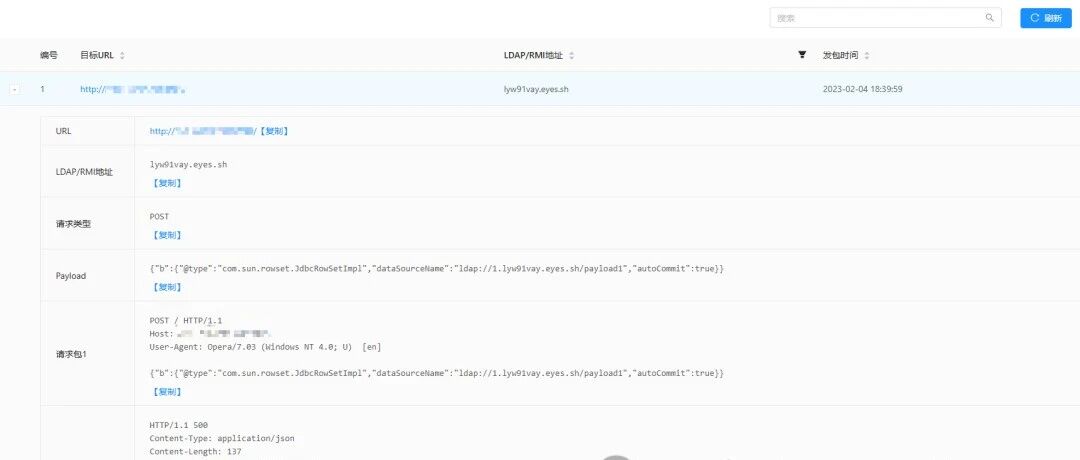Viewport: 1080px width, 460px height.
Task: Click the lyw91vay.eyes.sh cell in row 1
Action: pyautogui.click(x=537, y=89)
